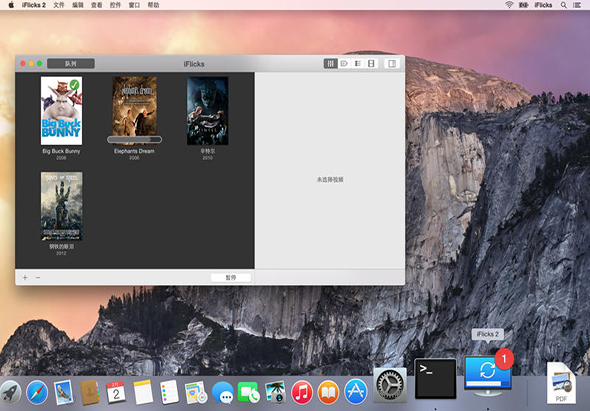Switch to the poster grid view
Screen dimensions: 590x411
pyautogui.click(x=330, y=64)
